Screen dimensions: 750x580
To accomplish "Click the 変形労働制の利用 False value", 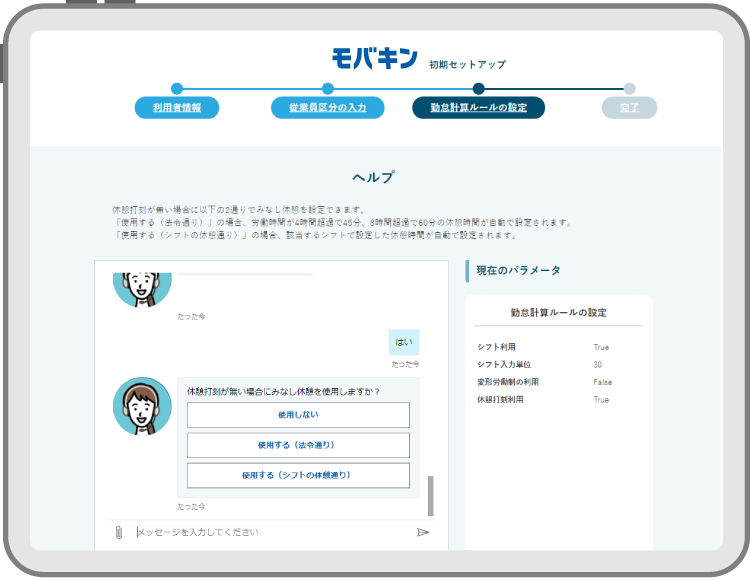I will tap(603, 382).
